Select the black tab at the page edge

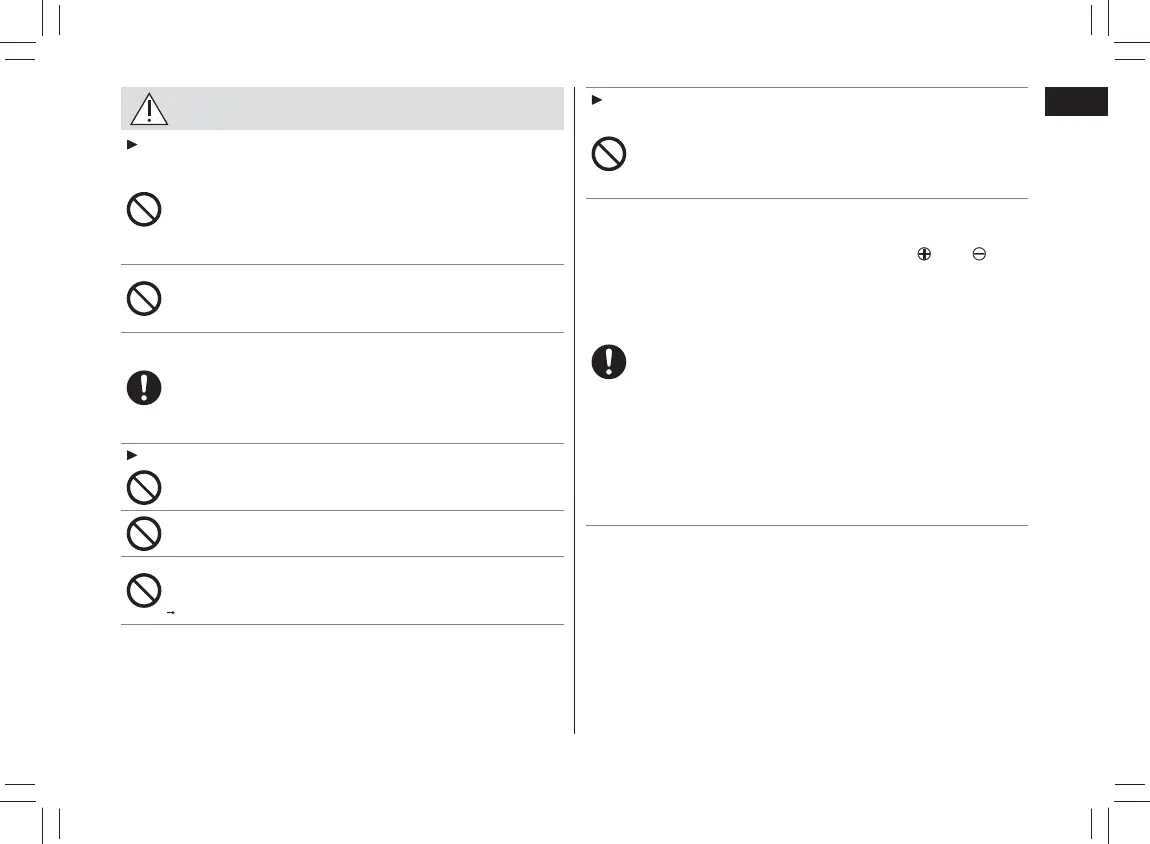tap(1076, 102)
